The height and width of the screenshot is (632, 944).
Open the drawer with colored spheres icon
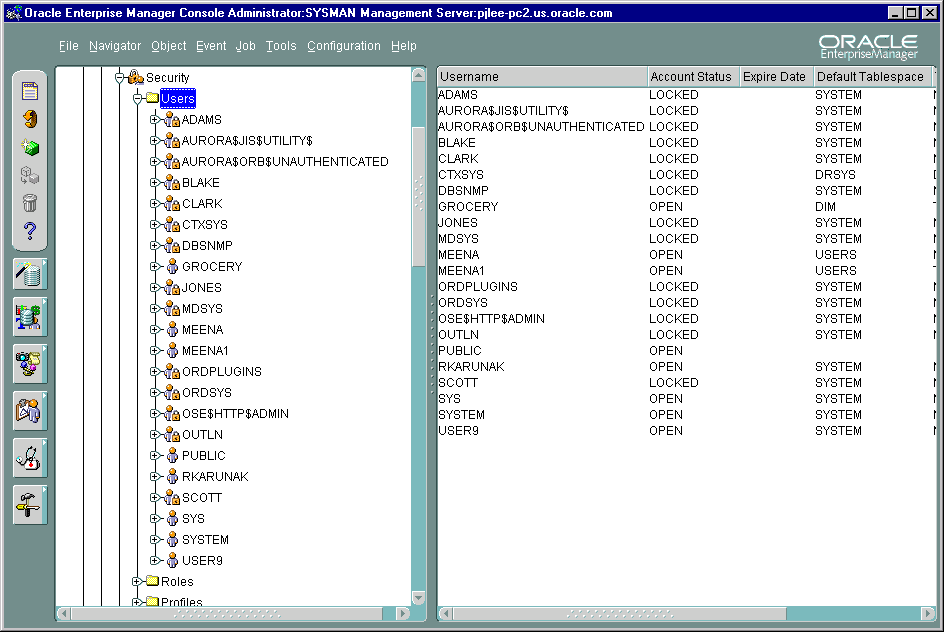tap(30, 364)
